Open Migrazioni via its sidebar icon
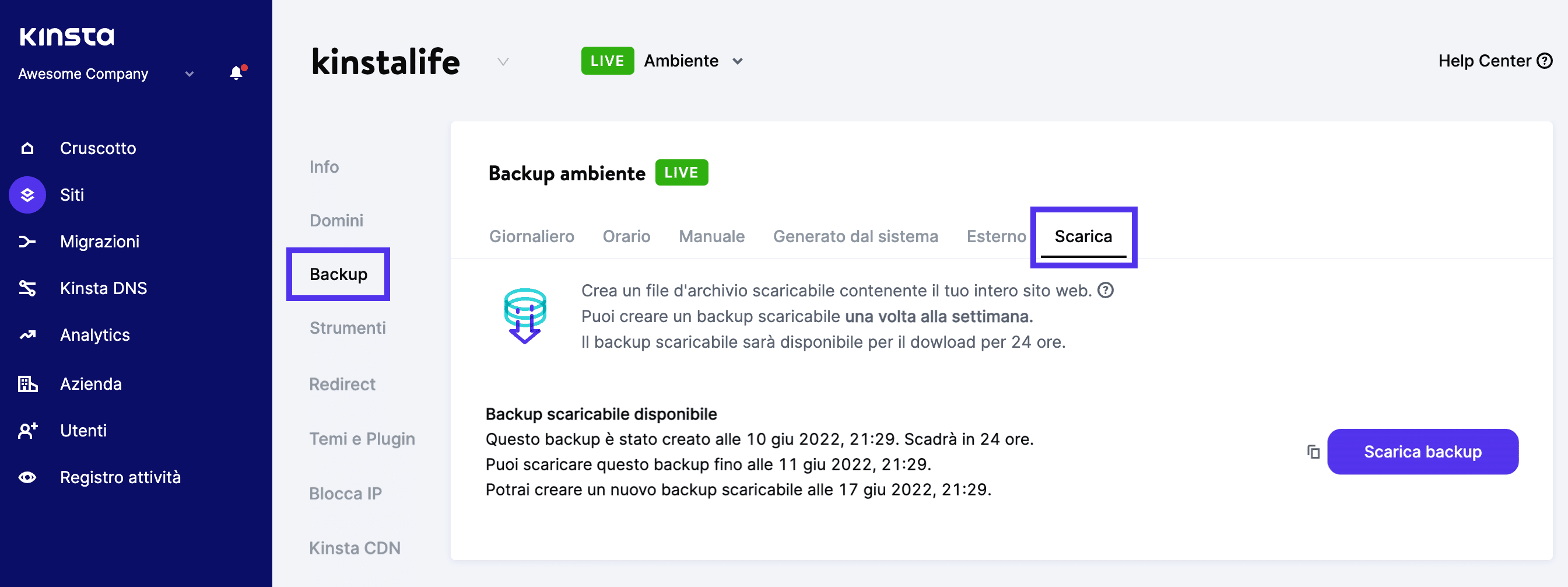The image size is (1568, 587). (x=27, y=242)
